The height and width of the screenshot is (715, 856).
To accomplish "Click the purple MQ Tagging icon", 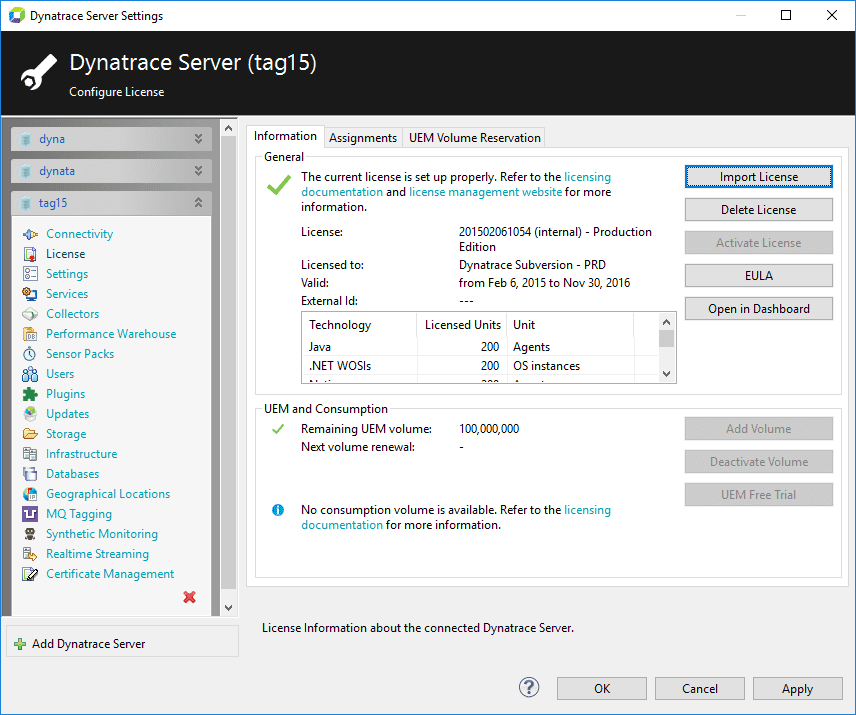I will [x=30, y=514].
